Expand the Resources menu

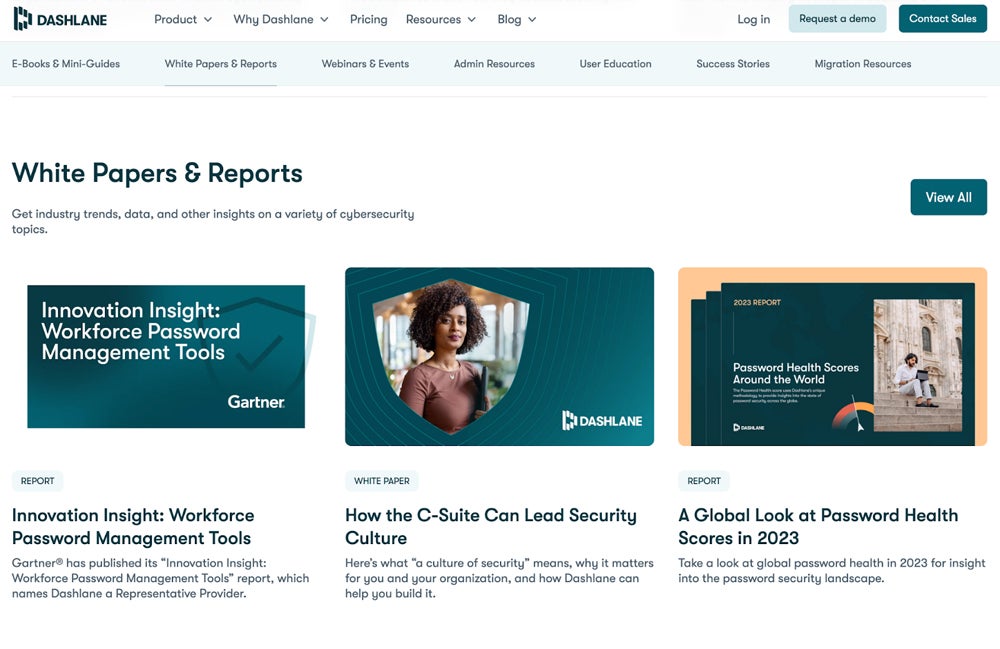441,19
